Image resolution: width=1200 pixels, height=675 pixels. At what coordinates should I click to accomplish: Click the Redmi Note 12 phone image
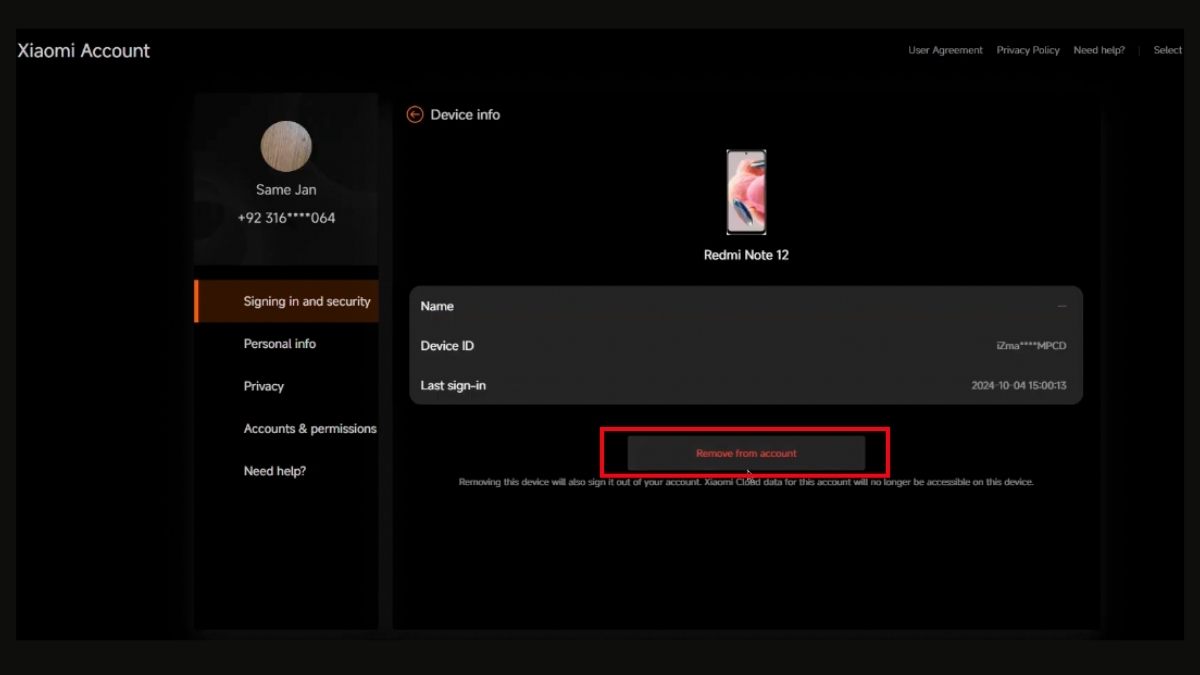(x=746, y=192)
